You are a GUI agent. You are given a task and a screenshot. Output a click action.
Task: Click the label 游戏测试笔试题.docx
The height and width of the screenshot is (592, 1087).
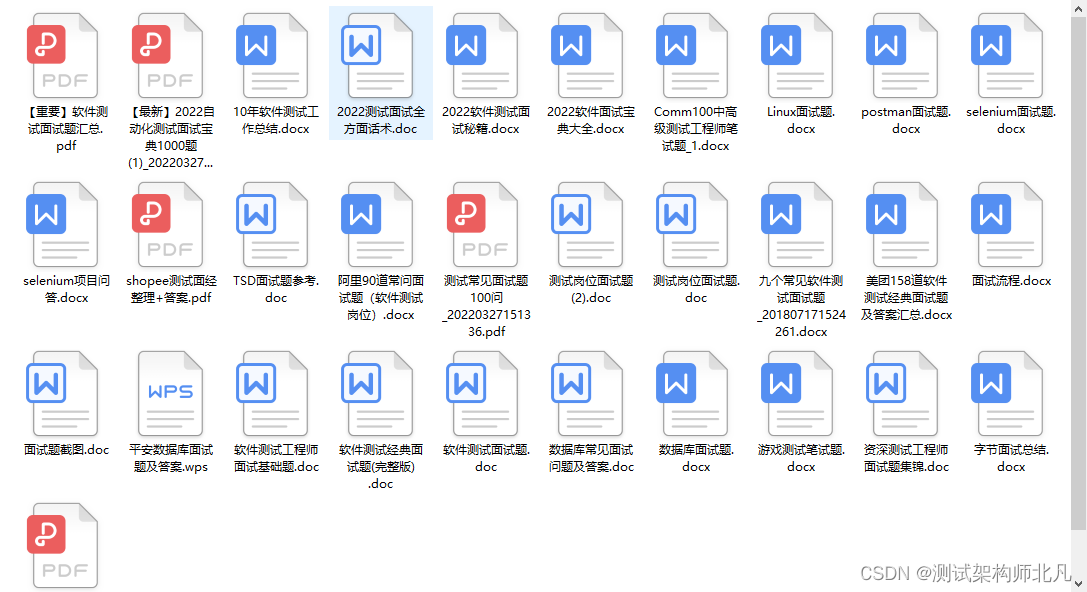801,458
